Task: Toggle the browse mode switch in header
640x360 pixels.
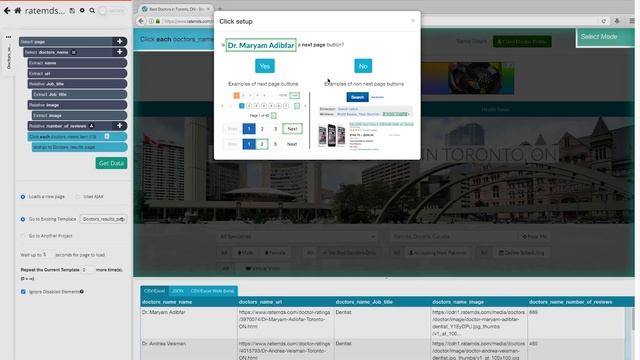Action: 112,11
